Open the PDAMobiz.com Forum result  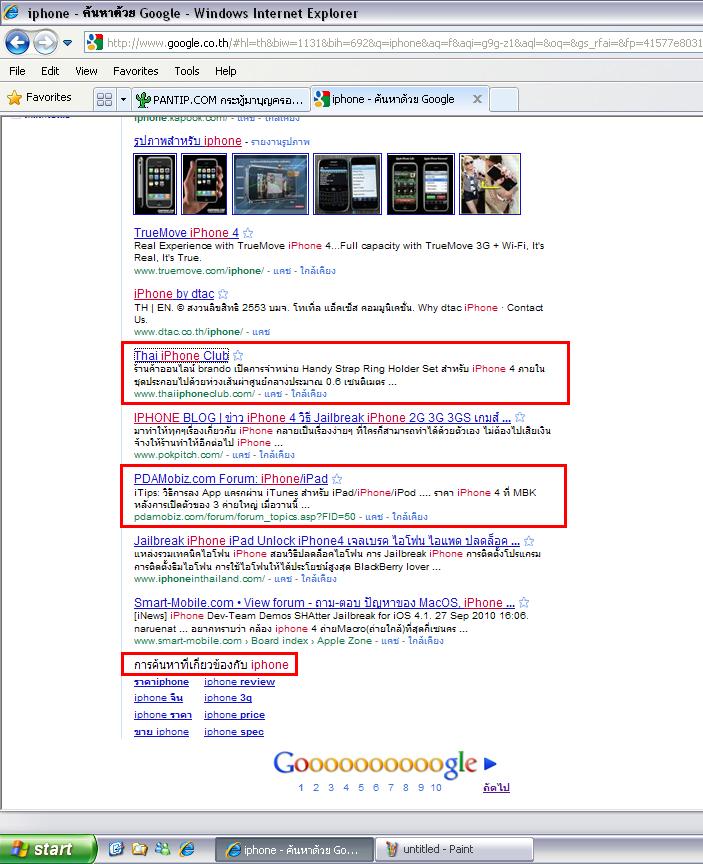pos(230,479)
